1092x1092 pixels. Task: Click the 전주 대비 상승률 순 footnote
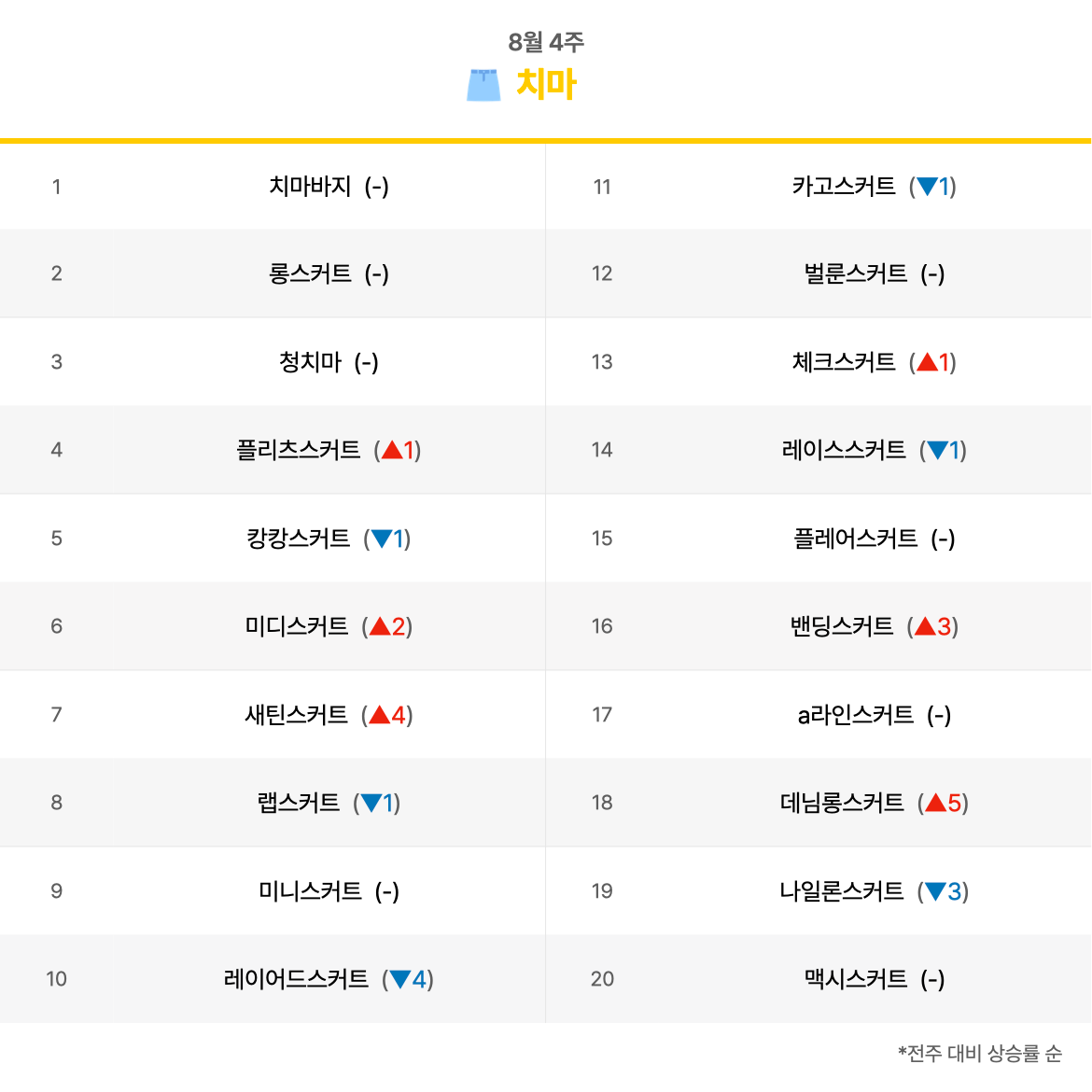tap(980, 1053)
